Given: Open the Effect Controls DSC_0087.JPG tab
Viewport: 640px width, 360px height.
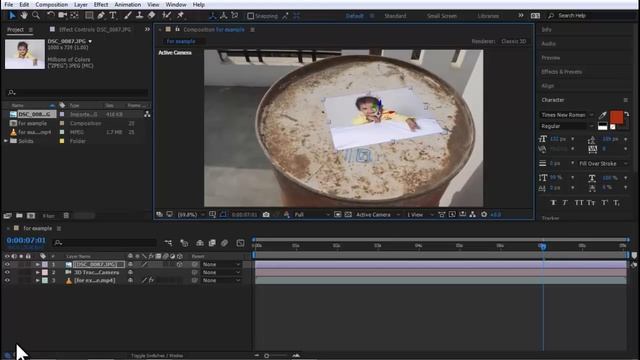Looking at the screenshot, I should tap(95, 29).
